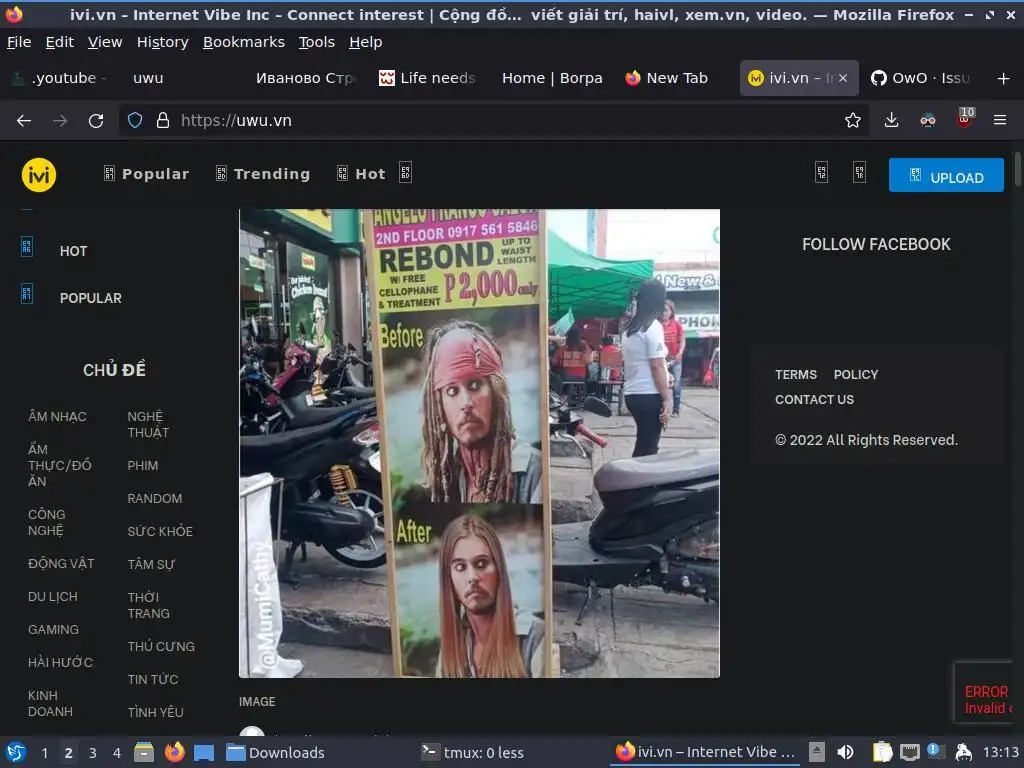Click the URL address bar
The height and width of the screenshot is (768, 1024).
493,120
